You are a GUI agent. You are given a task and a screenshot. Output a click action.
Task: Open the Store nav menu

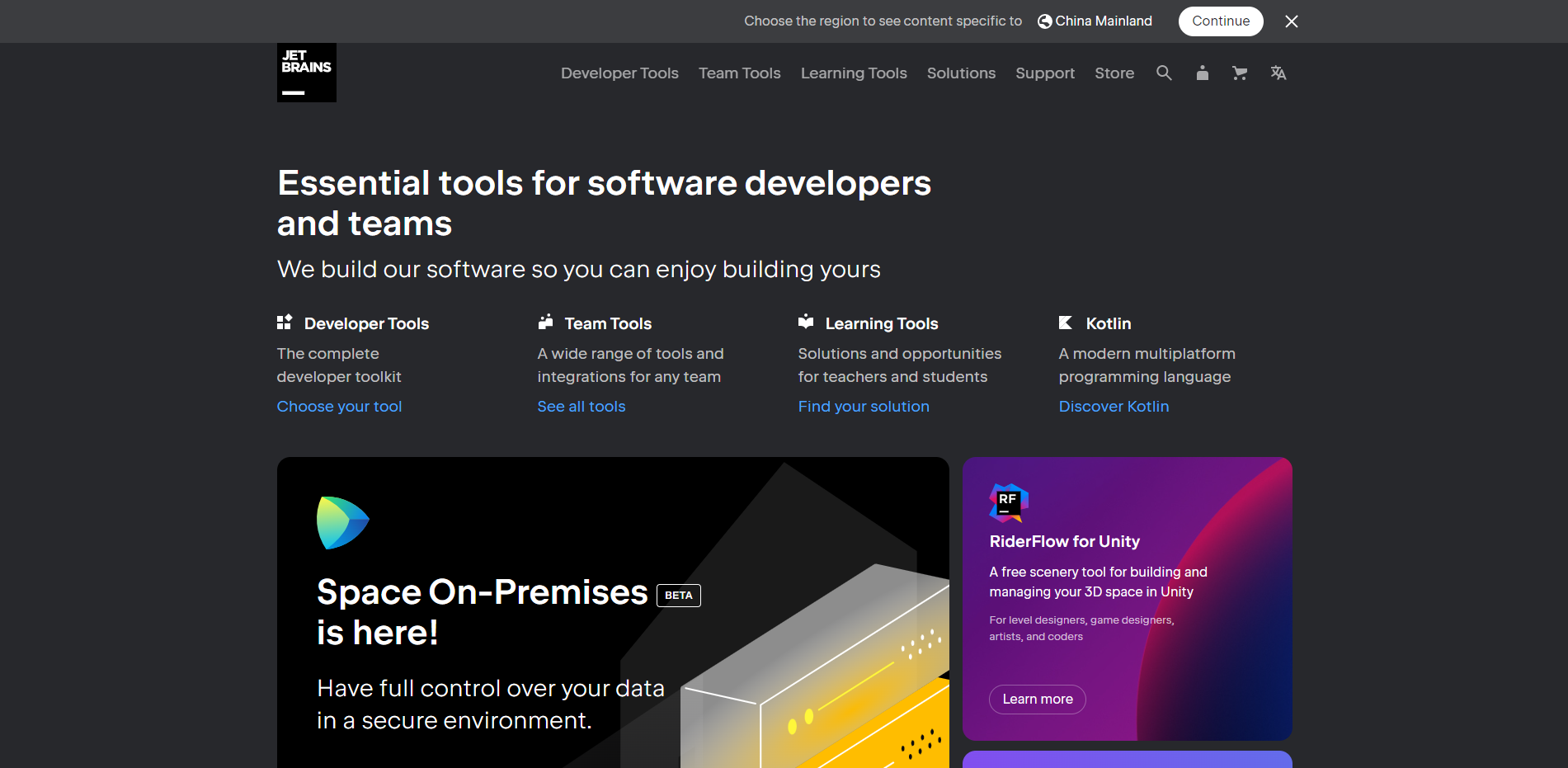pyautogui.click(x=1114, y=73)
